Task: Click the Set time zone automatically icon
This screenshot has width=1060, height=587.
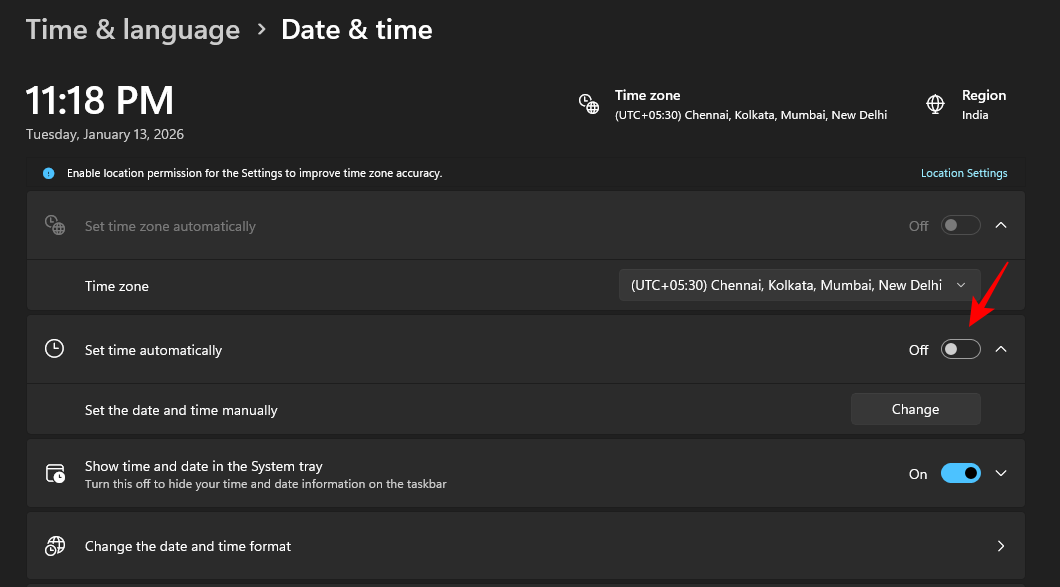Action: (55, 226)
